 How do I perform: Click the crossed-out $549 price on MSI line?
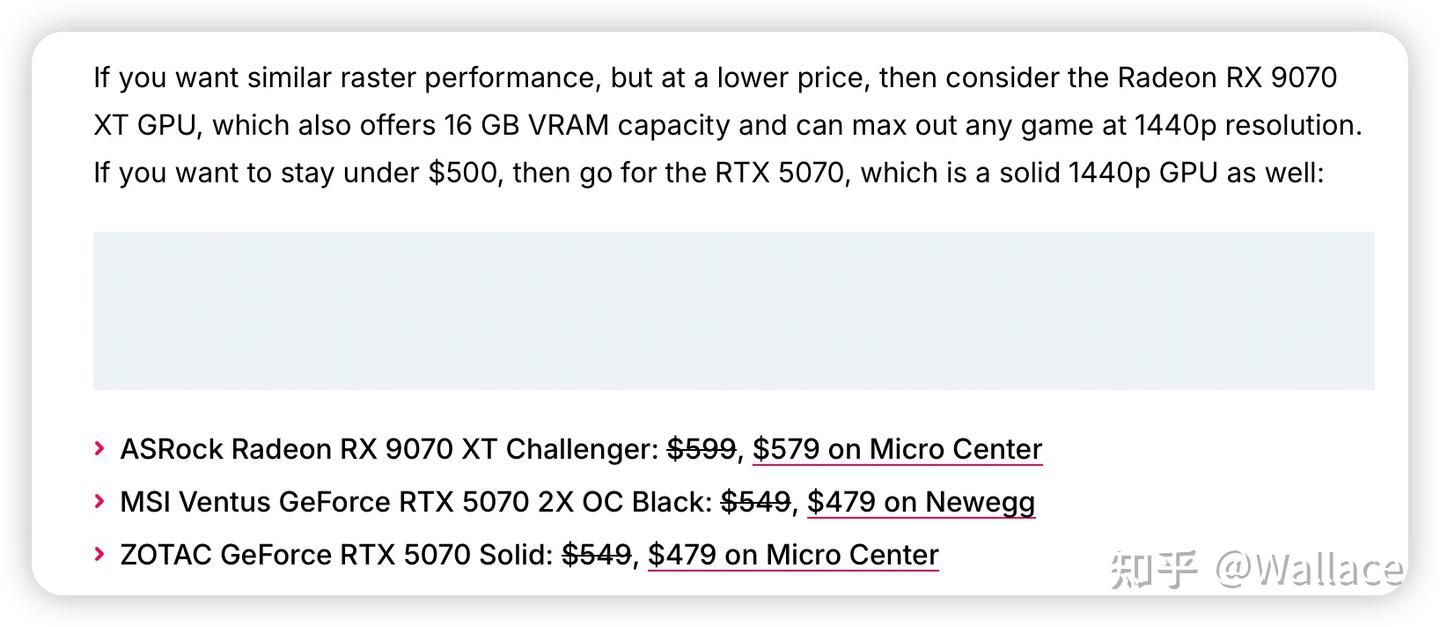(755, 502)
